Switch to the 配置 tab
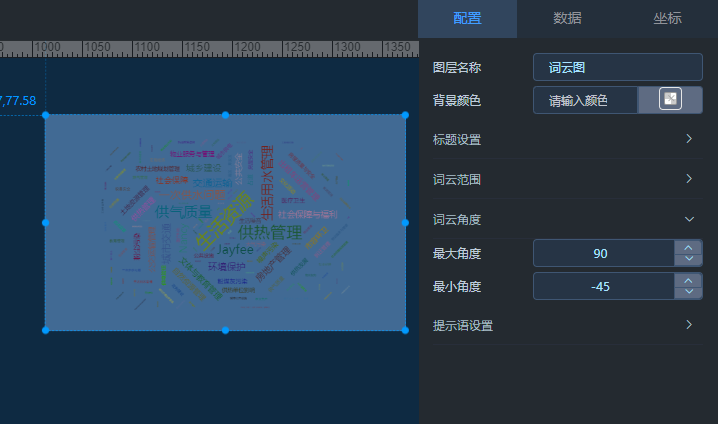Viewport: 718px width, 424px height. coord(467,18)
